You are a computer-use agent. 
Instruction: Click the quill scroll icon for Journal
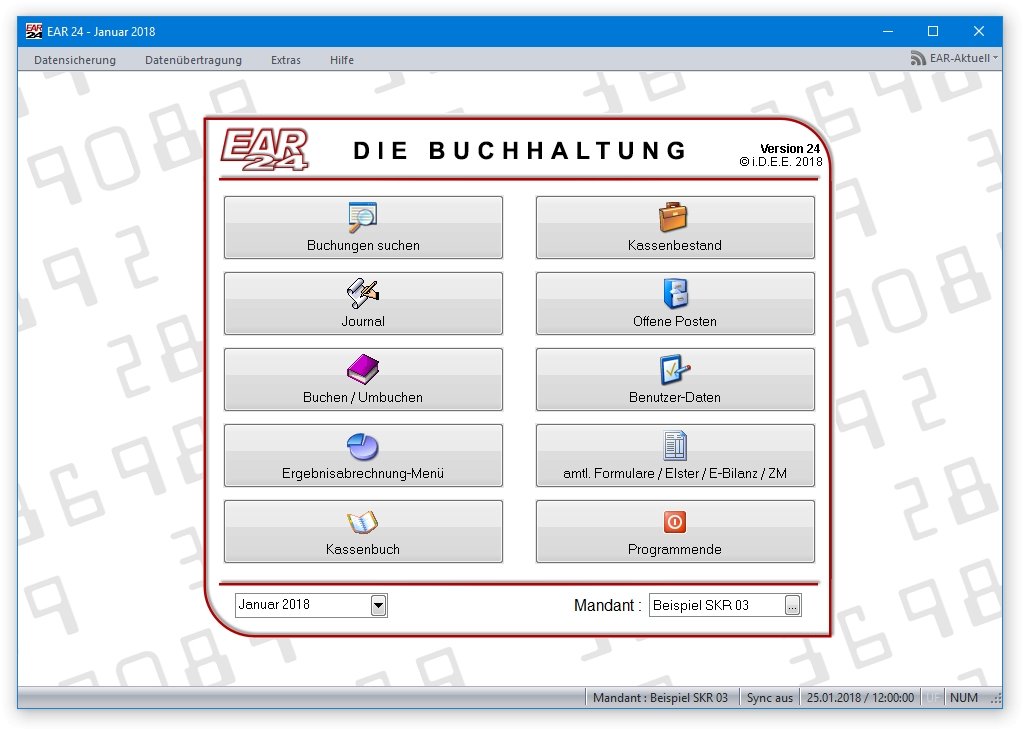pyautogui.click(x=363, y=294)
